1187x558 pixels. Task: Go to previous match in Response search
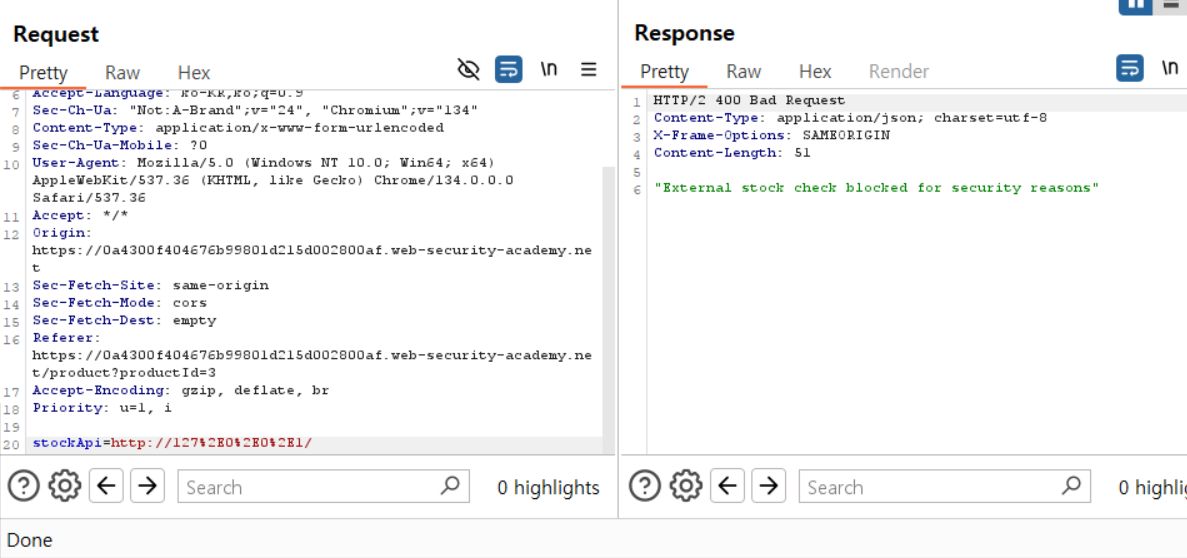pos(727,485)
